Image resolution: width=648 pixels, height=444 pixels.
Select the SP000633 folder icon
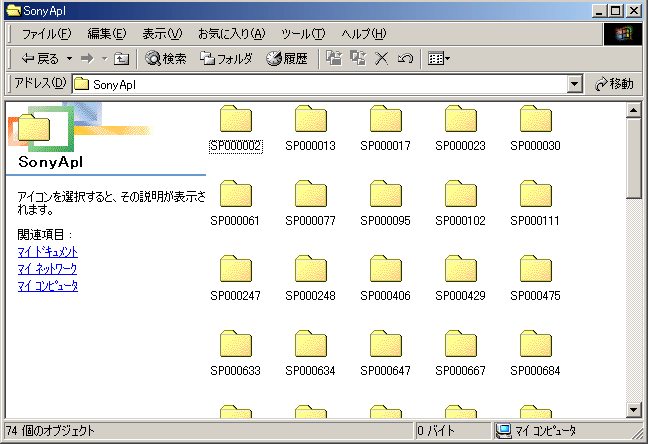(x=236, y=344)
